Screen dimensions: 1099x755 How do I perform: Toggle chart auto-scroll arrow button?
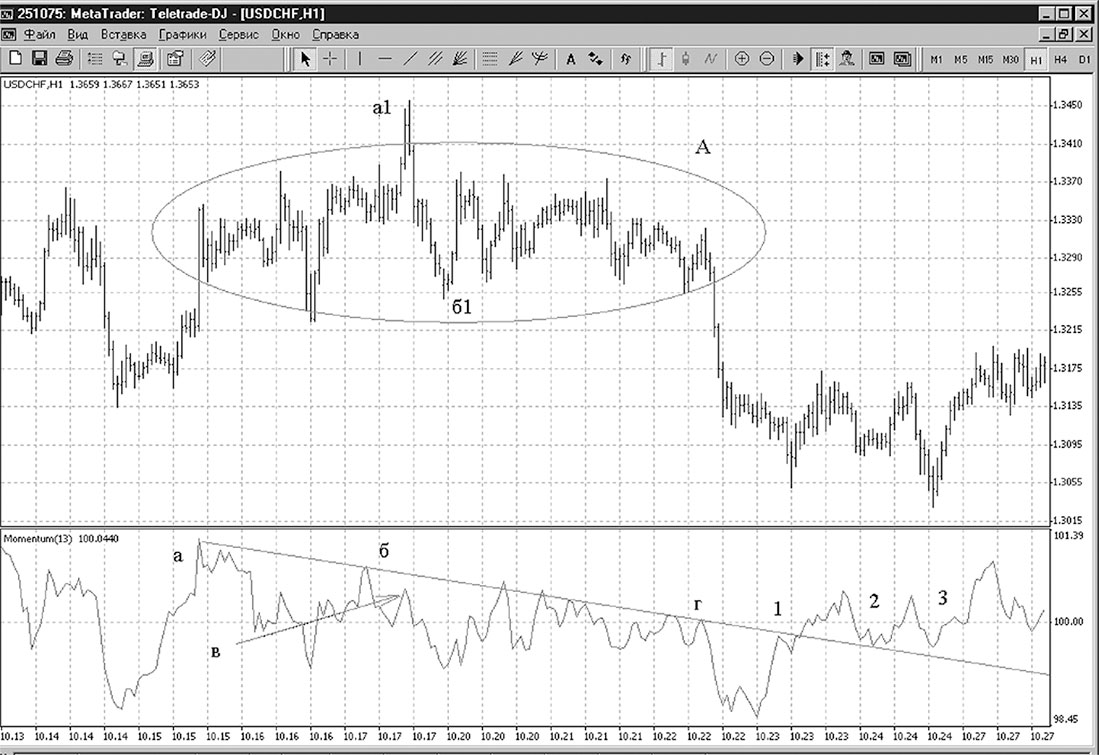pos(798,60)
